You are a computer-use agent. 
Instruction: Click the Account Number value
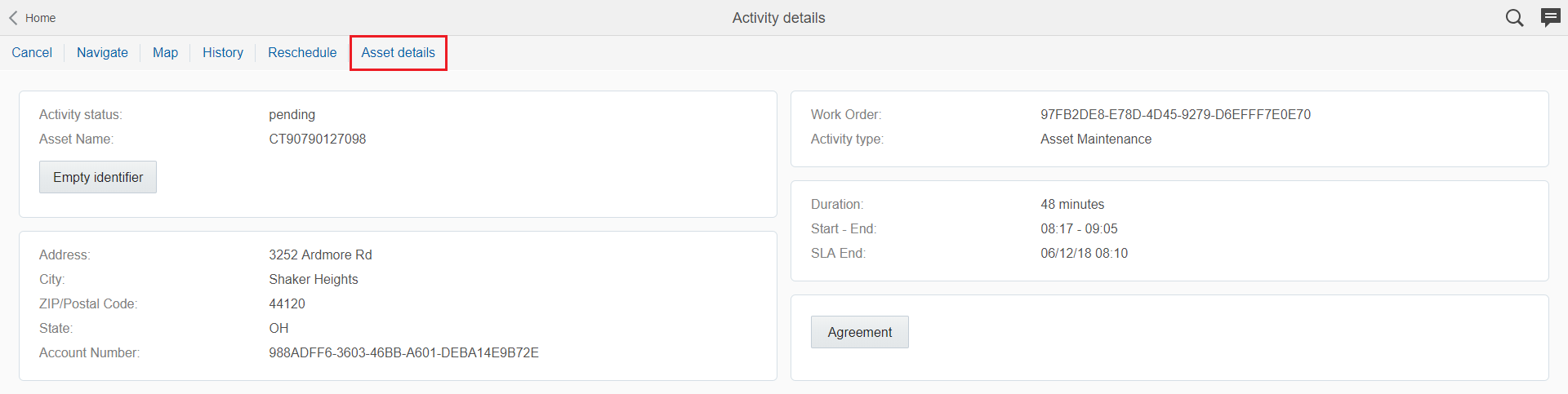tap(403, 353)
